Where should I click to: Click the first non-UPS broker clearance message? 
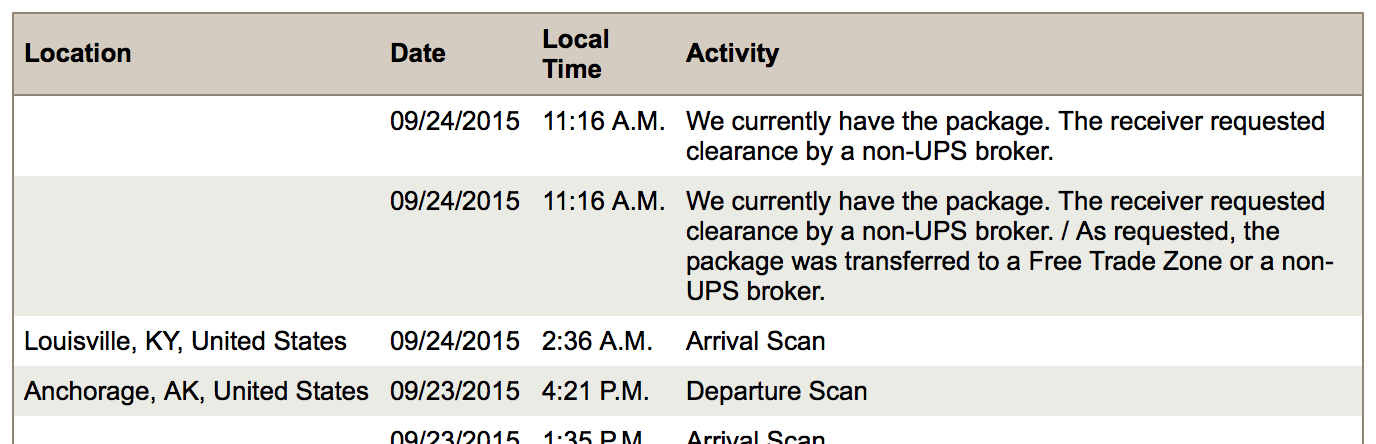pos(1005,136)
